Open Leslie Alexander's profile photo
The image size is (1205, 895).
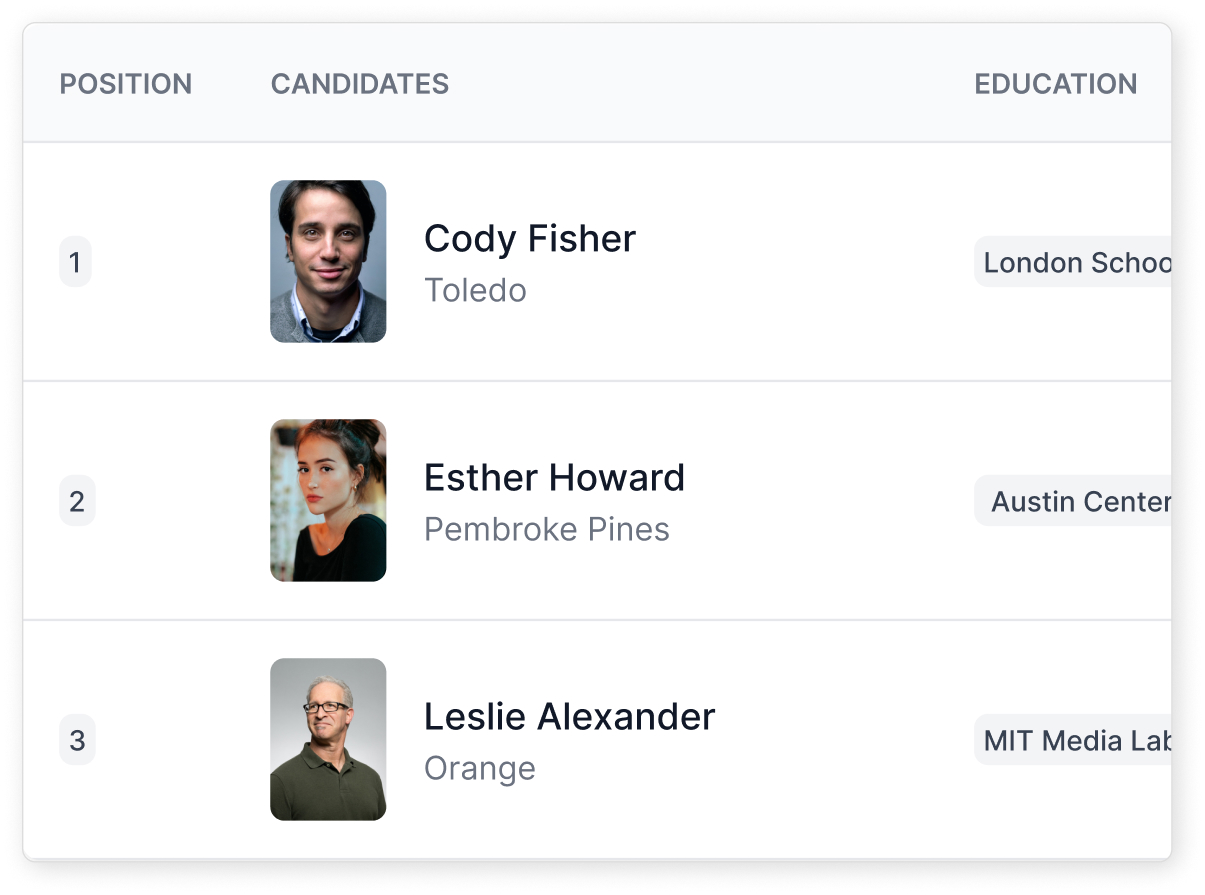point(328,739)
